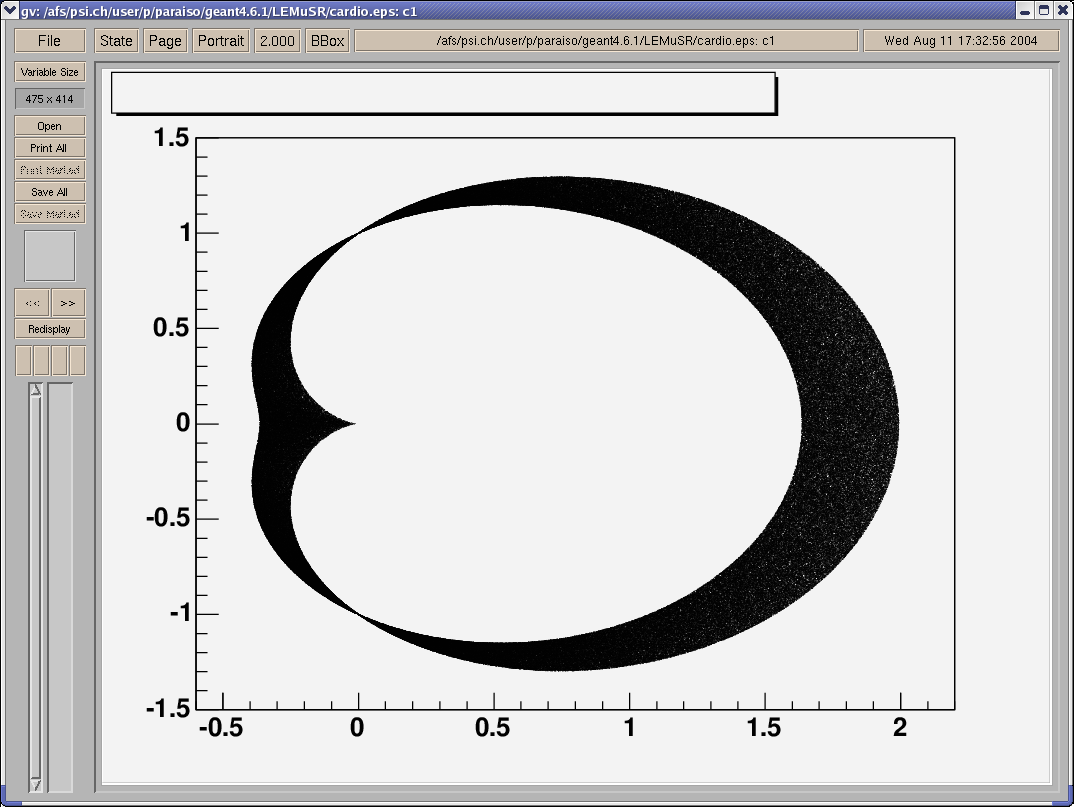This screenshot has height=807, width=1074.
Task: Open the File menu
Action: click(x=49, y=41)
